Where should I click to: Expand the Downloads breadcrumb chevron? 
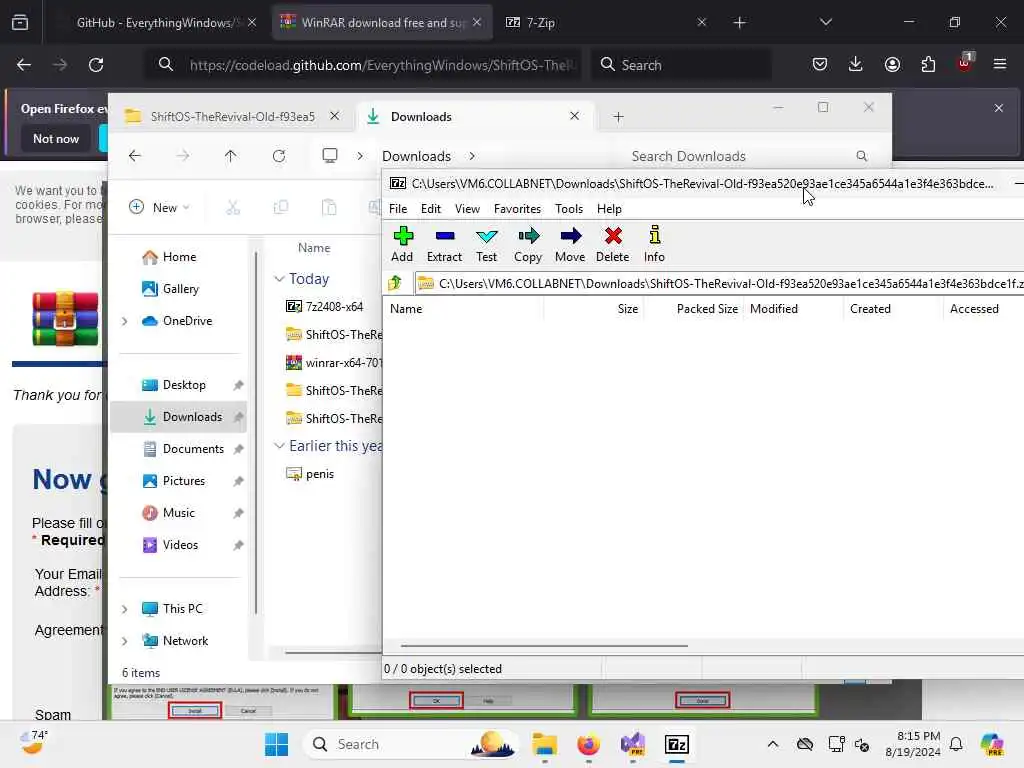coord(472,156)
